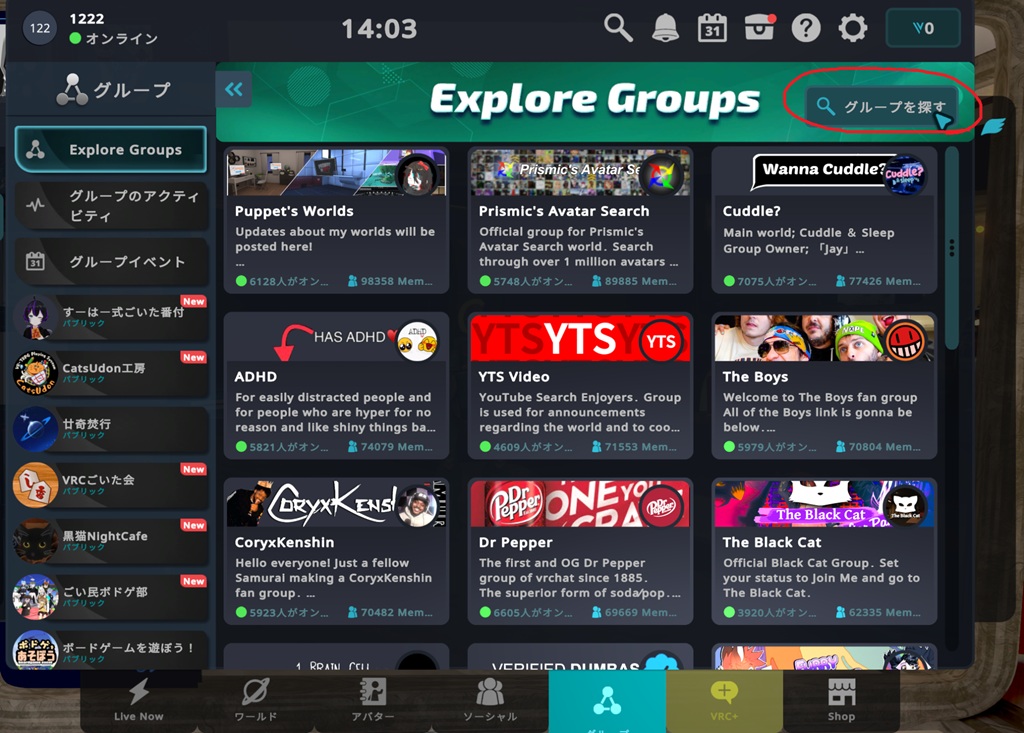Open the YTS Video group card
Screen dimensions: 1024x733
580,385
